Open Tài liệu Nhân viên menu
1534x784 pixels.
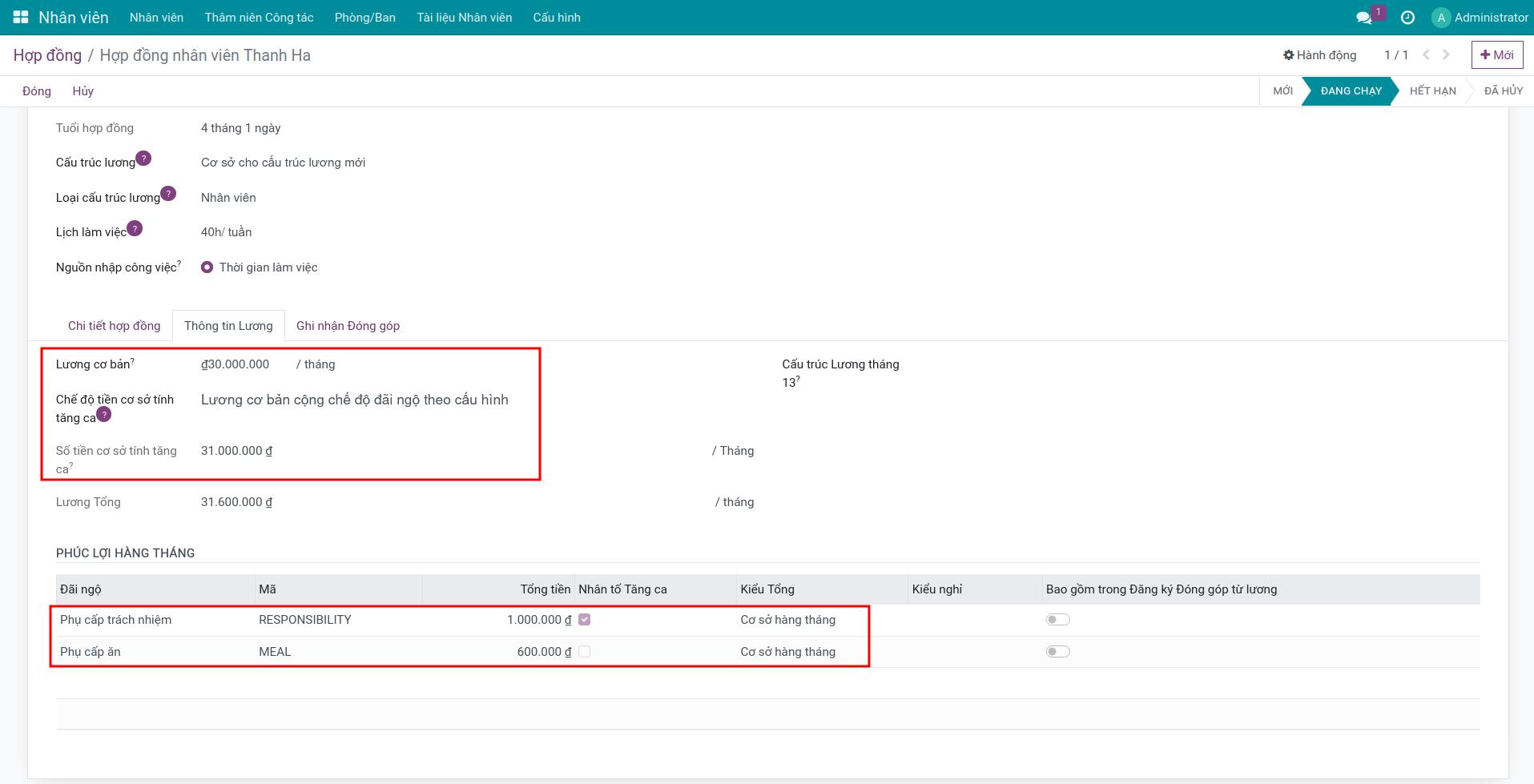click(464, 18)
